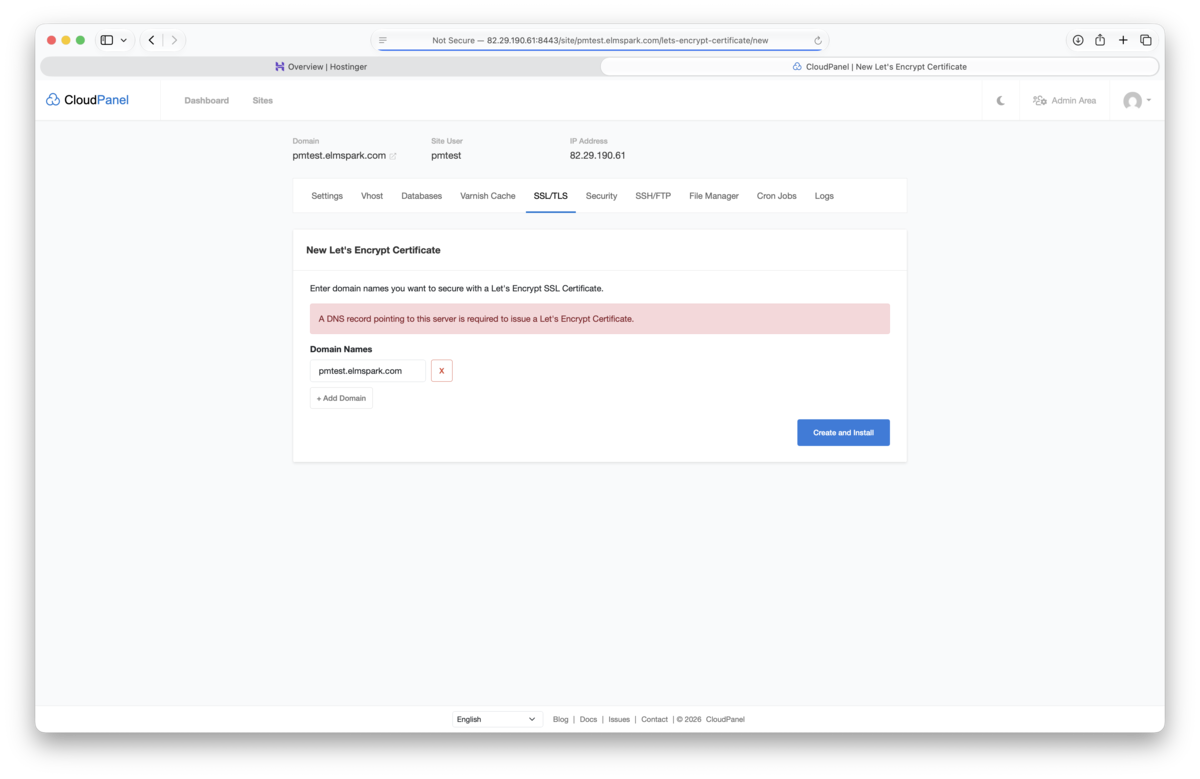Click the CloudPanel footer link
This screenshot has width=1200, height=779.
pyautogui.click(x=725, y=719)
